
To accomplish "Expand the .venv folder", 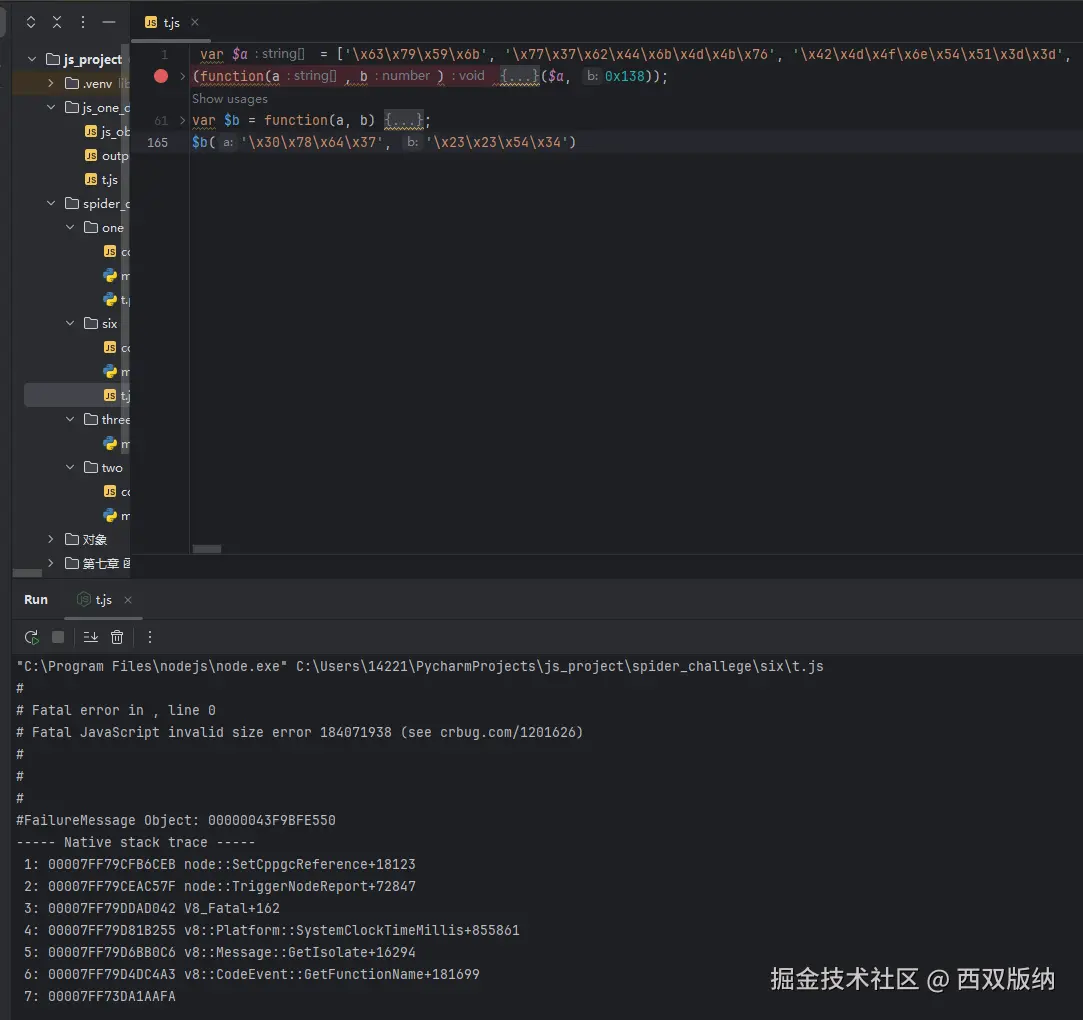I will click(x=50, y=83).
